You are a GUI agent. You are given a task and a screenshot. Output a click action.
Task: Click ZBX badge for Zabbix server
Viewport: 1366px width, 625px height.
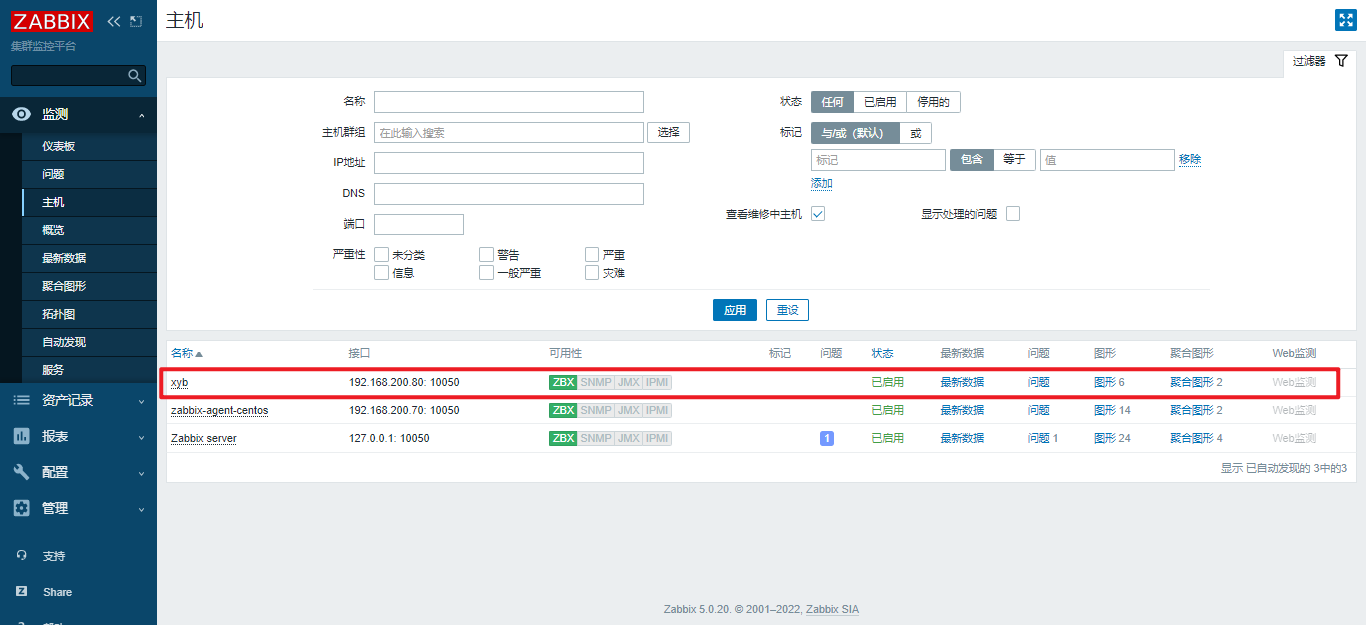(563, 438)
